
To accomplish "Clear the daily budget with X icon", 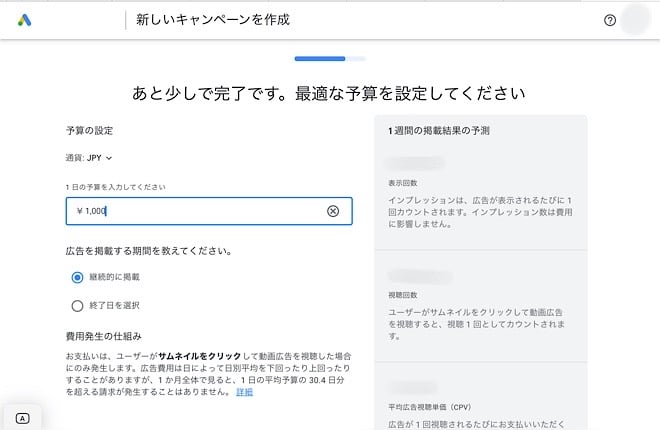I will pyautogui.click(x=333, y=211).
